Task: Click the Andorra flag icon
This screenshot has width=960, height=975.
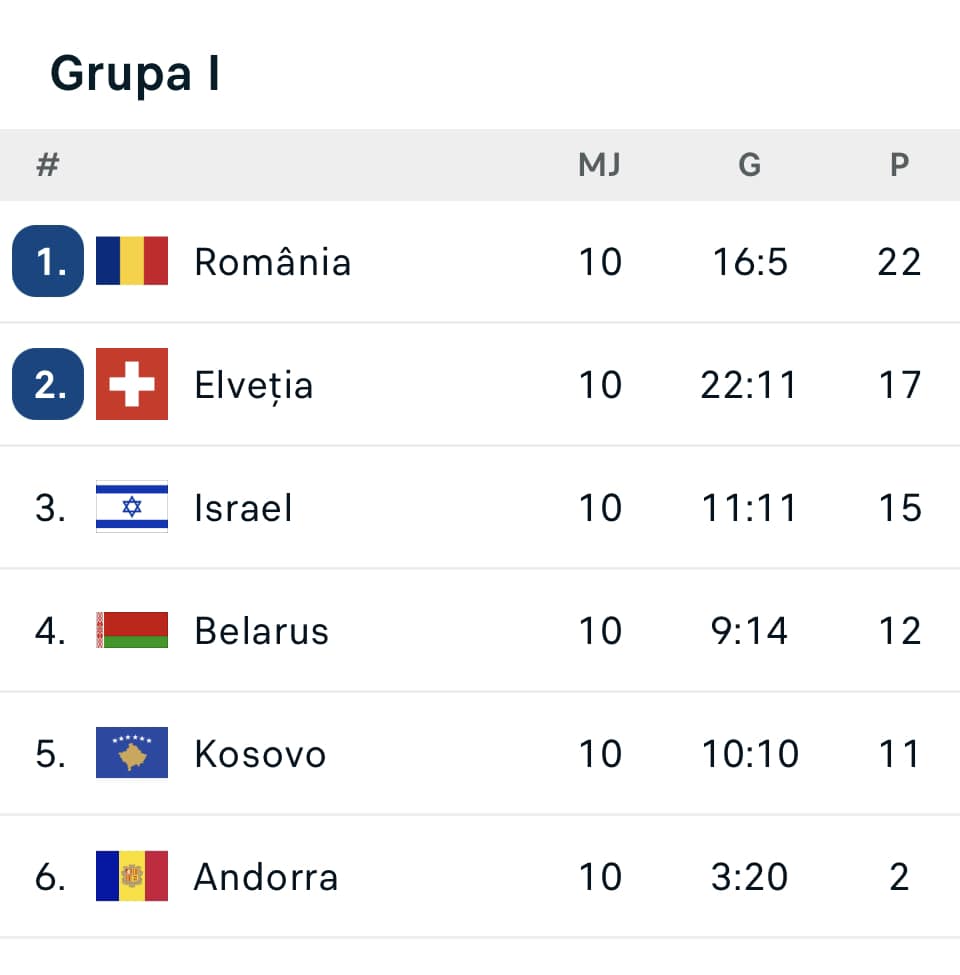Action: (x=132, y=876)
